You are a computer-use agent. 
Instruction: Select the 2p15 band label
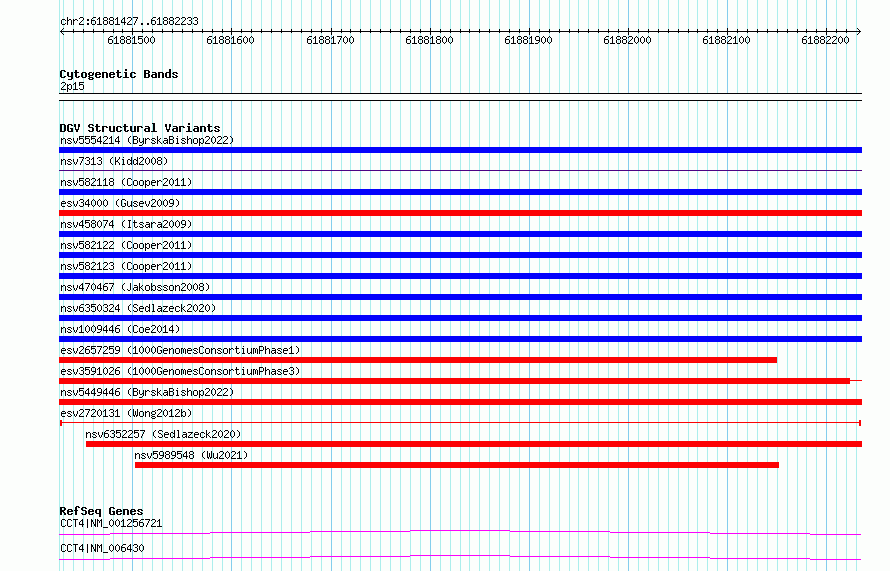point(72,86)
